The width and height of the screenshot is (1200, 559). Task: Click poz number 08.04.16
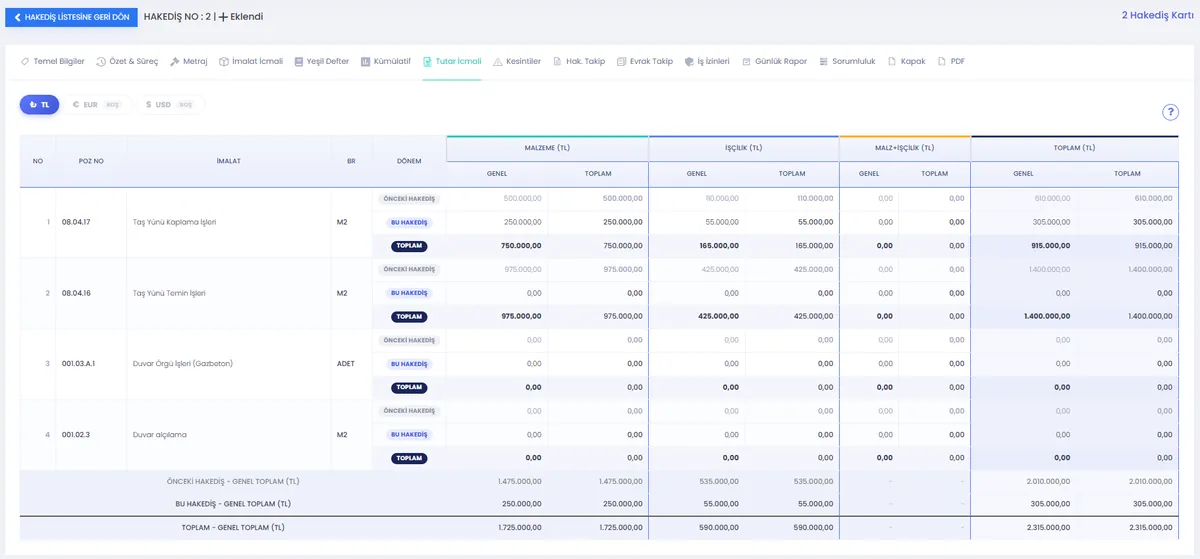point(76,293)
